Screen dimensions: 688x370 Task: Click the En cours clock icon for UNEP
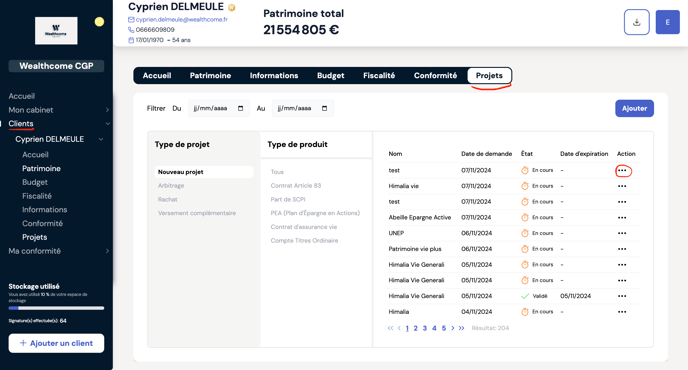[x=525, y=233]
